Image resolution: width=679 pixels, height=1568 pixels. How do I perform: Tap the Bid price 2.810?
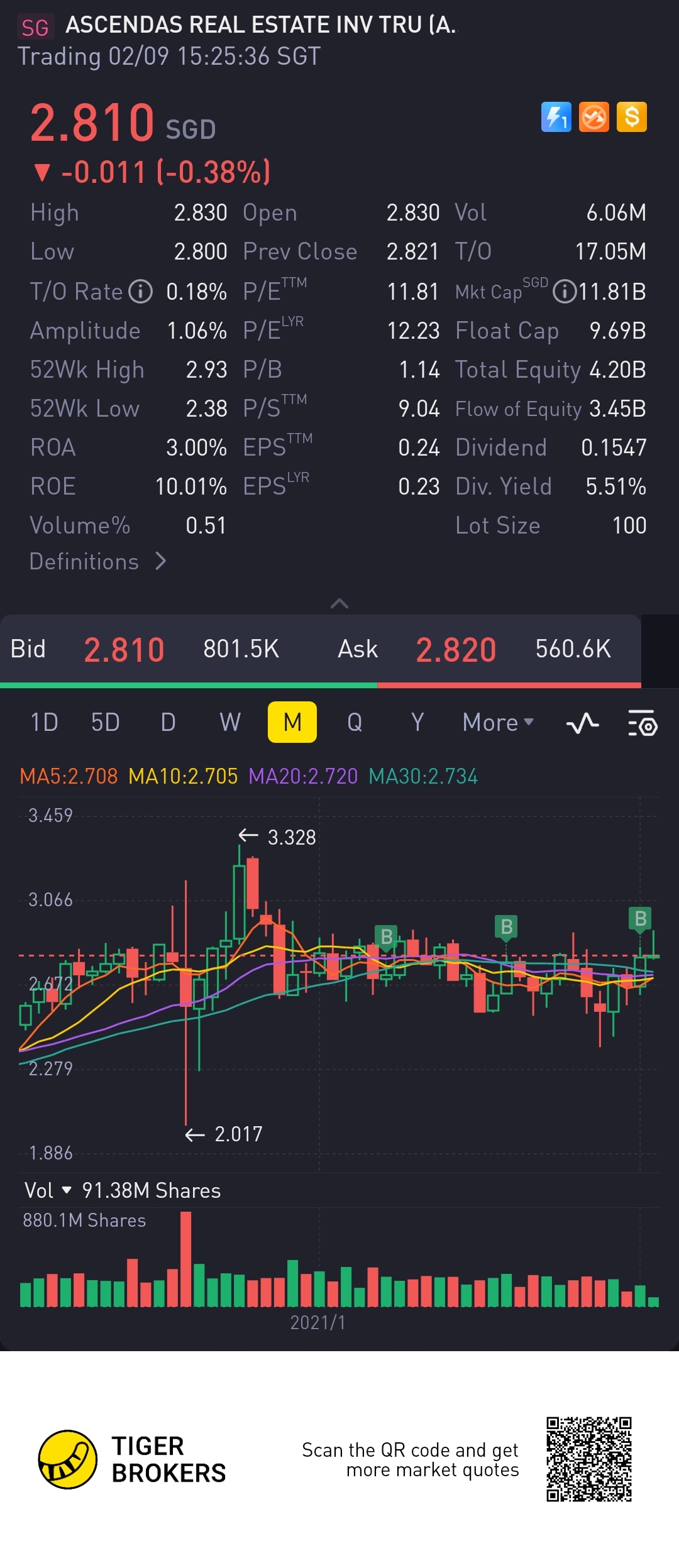pos(124,650)
